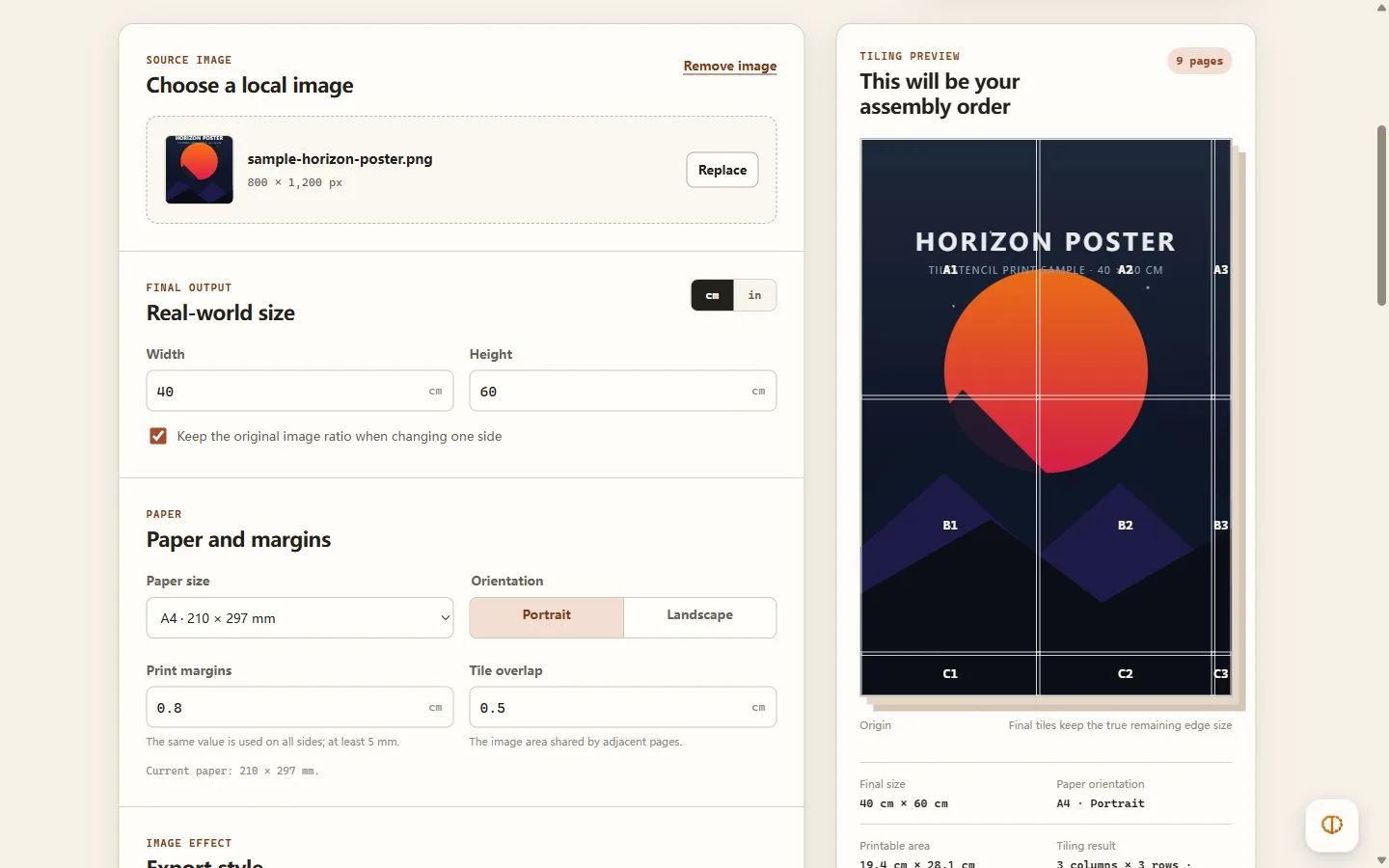
Task: Click tile B1 label in preview
Action: (x=950, y=526)
